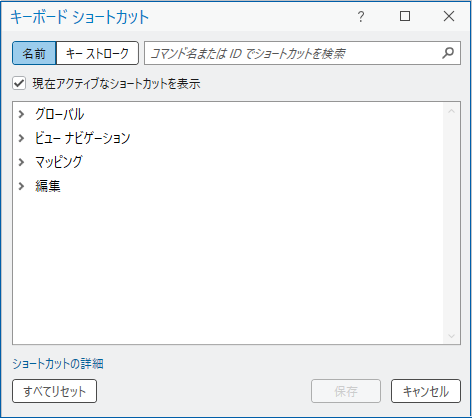This screenshot has width=472, height=418.
Task: Switch to the キー ストローク tab
Action: (x=97, y=53)
